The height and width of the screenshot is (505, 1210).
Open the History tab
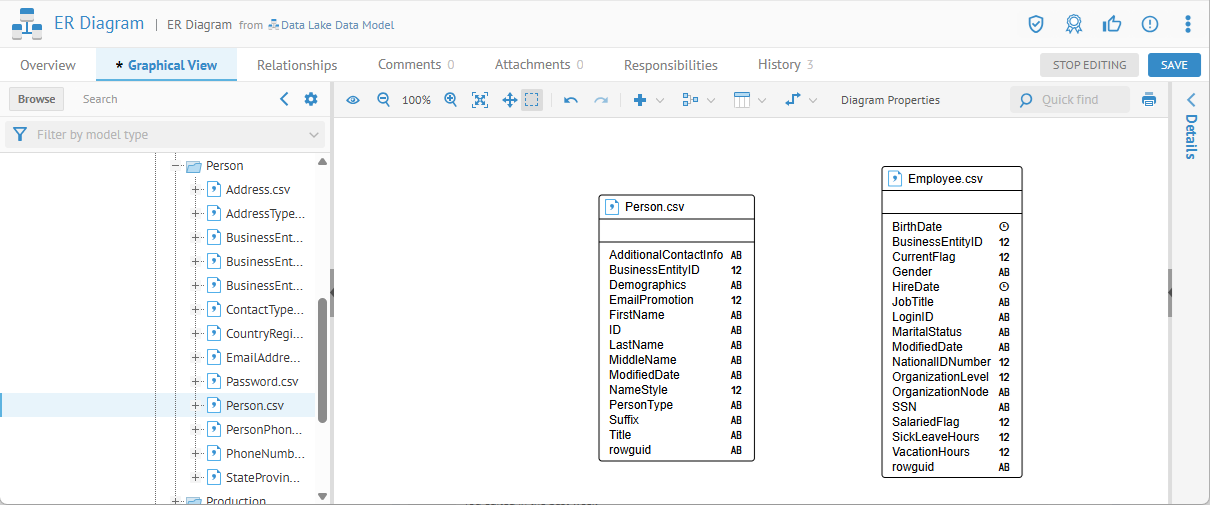(x=779, y=65)
